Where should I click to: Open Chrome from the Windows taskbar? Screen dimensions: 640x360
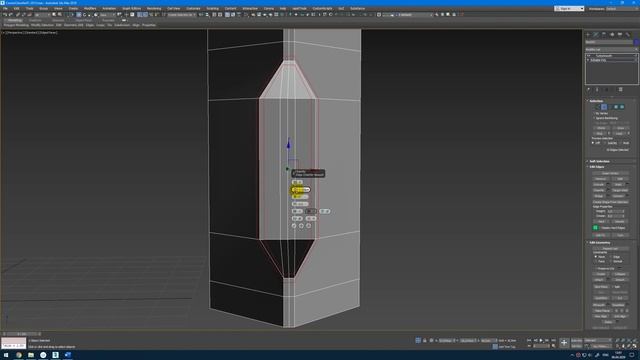[x=18, y=355]
